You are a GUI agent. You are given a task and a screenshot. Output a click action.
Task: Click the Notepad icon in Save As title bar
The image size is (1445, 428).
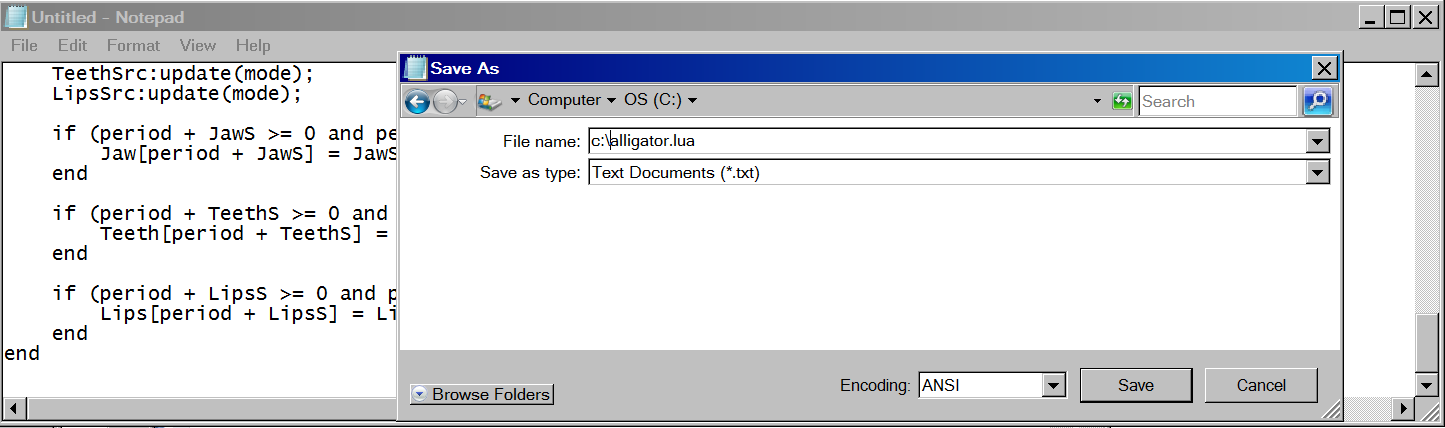[415, 68]
